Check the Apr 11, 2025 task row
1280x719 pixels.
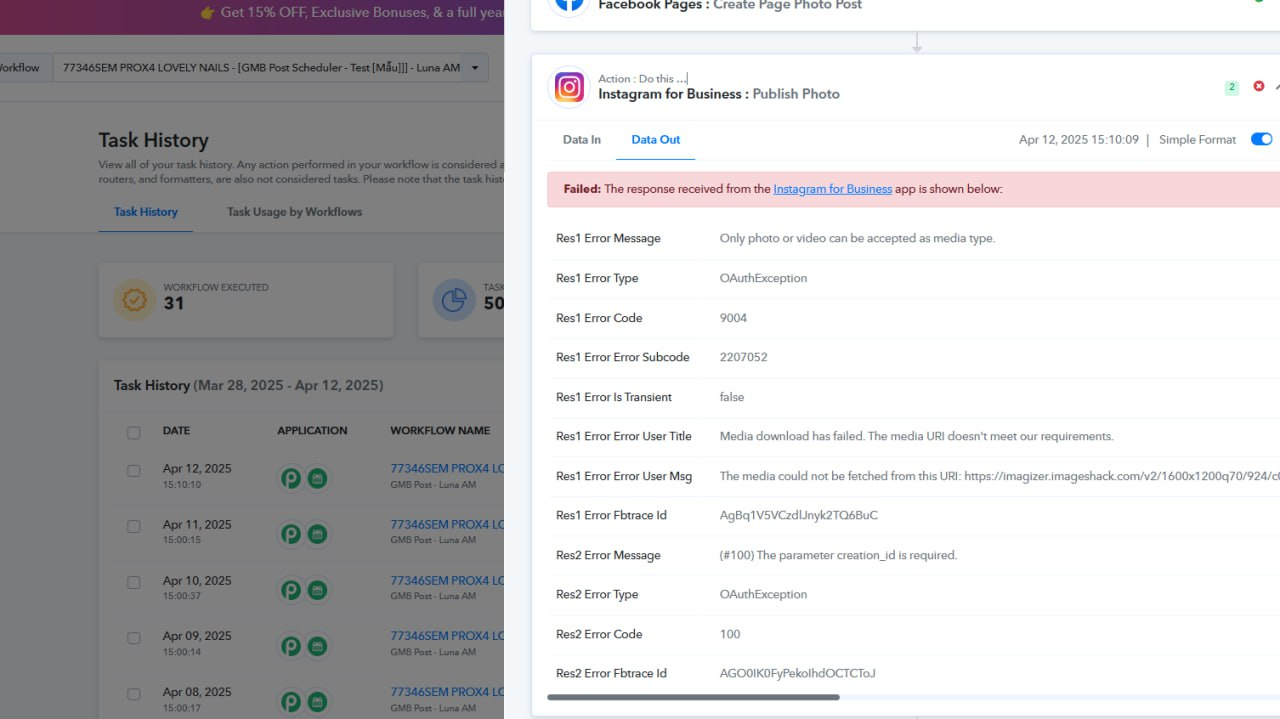click(134, 527)
